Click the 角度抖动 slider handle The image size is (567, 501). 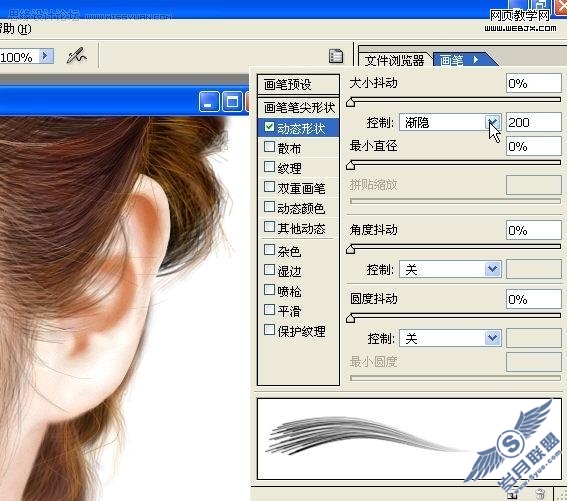click(350, 250)
